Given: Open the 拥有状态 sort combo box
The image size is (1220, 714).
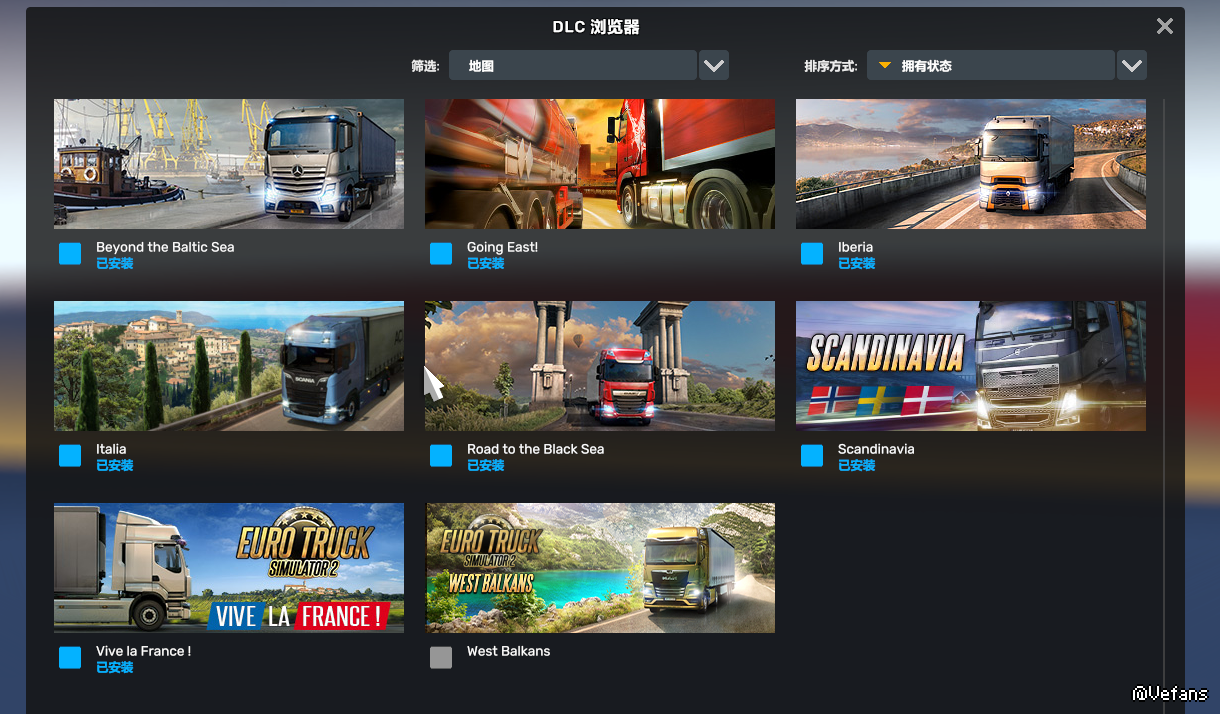Looking at the screenshot, I should click(x=991, y=65).
